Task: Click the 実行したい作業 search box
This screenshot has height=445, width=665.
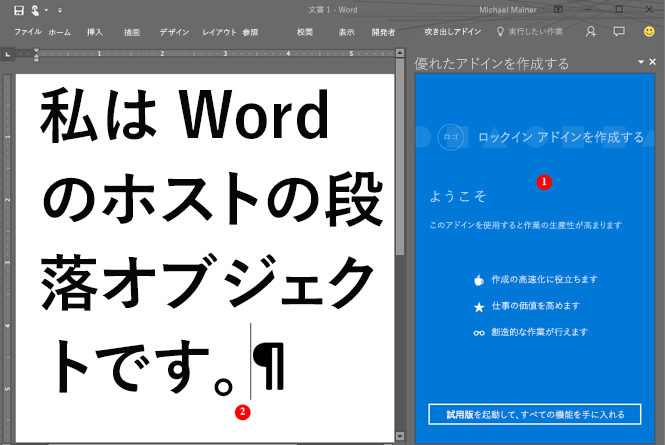Action: [536, 32]
